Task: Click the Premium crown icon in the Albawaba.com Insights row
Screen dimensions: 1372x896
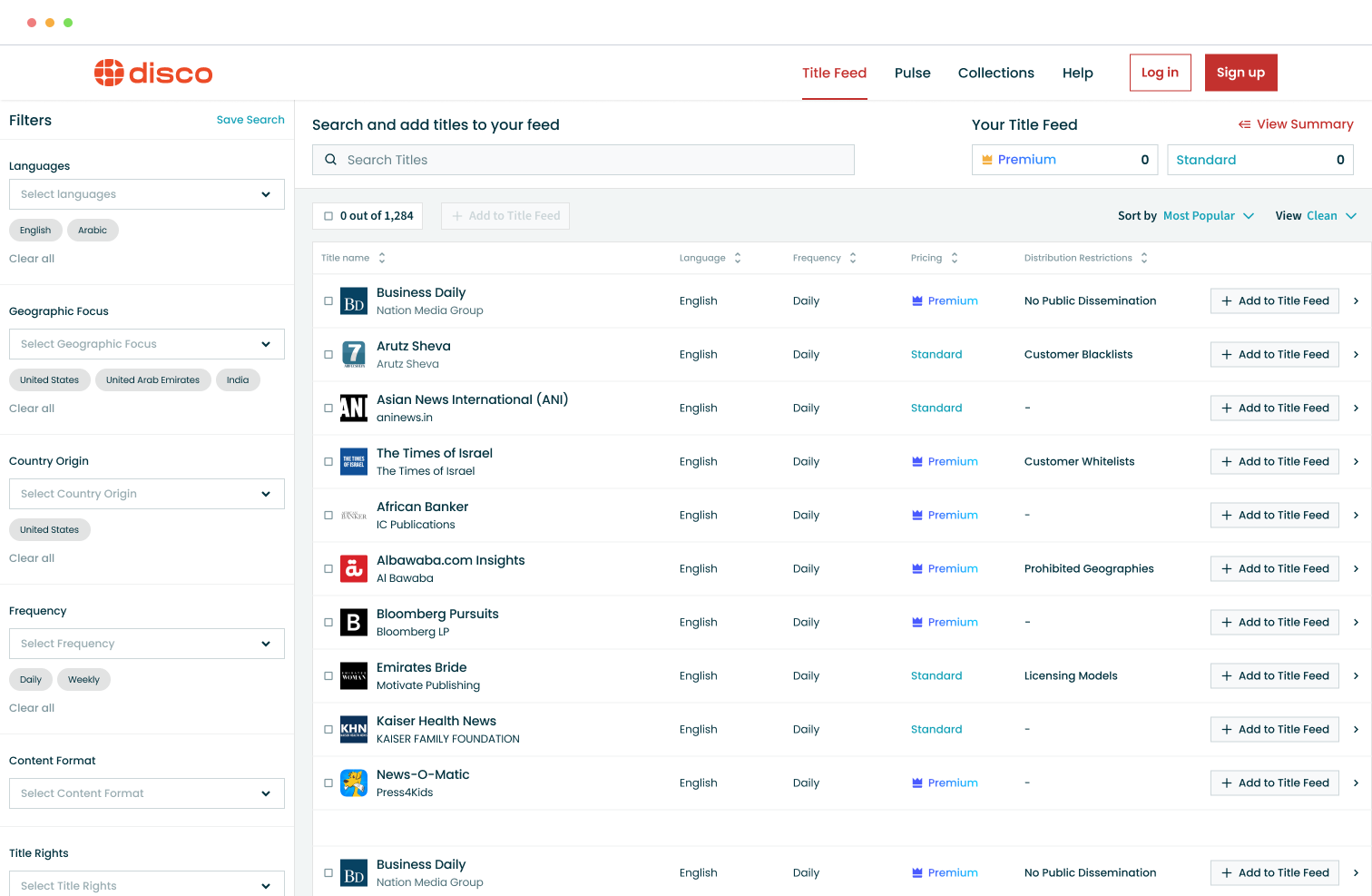Action: point(917,569)
